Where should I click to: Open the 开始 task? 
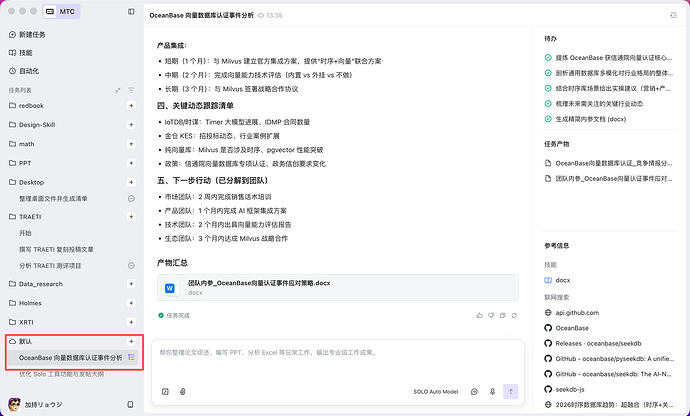pyautogui.click(x=25, y=233)
